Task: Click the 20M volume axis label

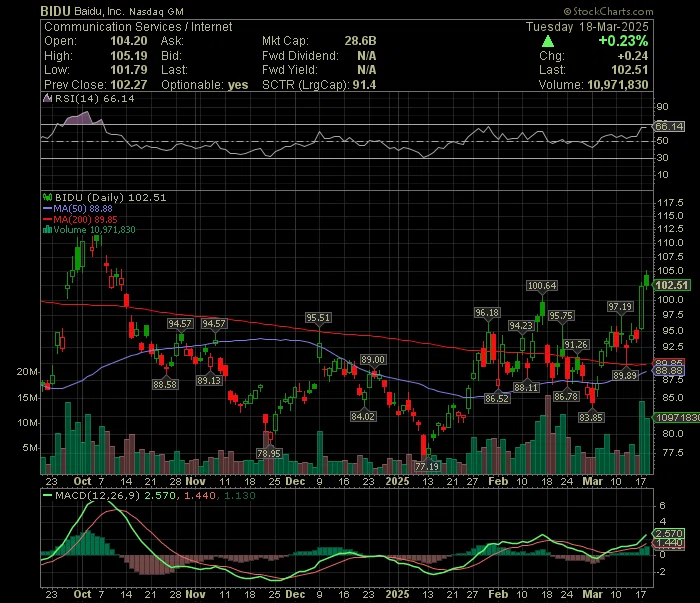Action: point(27,372)
